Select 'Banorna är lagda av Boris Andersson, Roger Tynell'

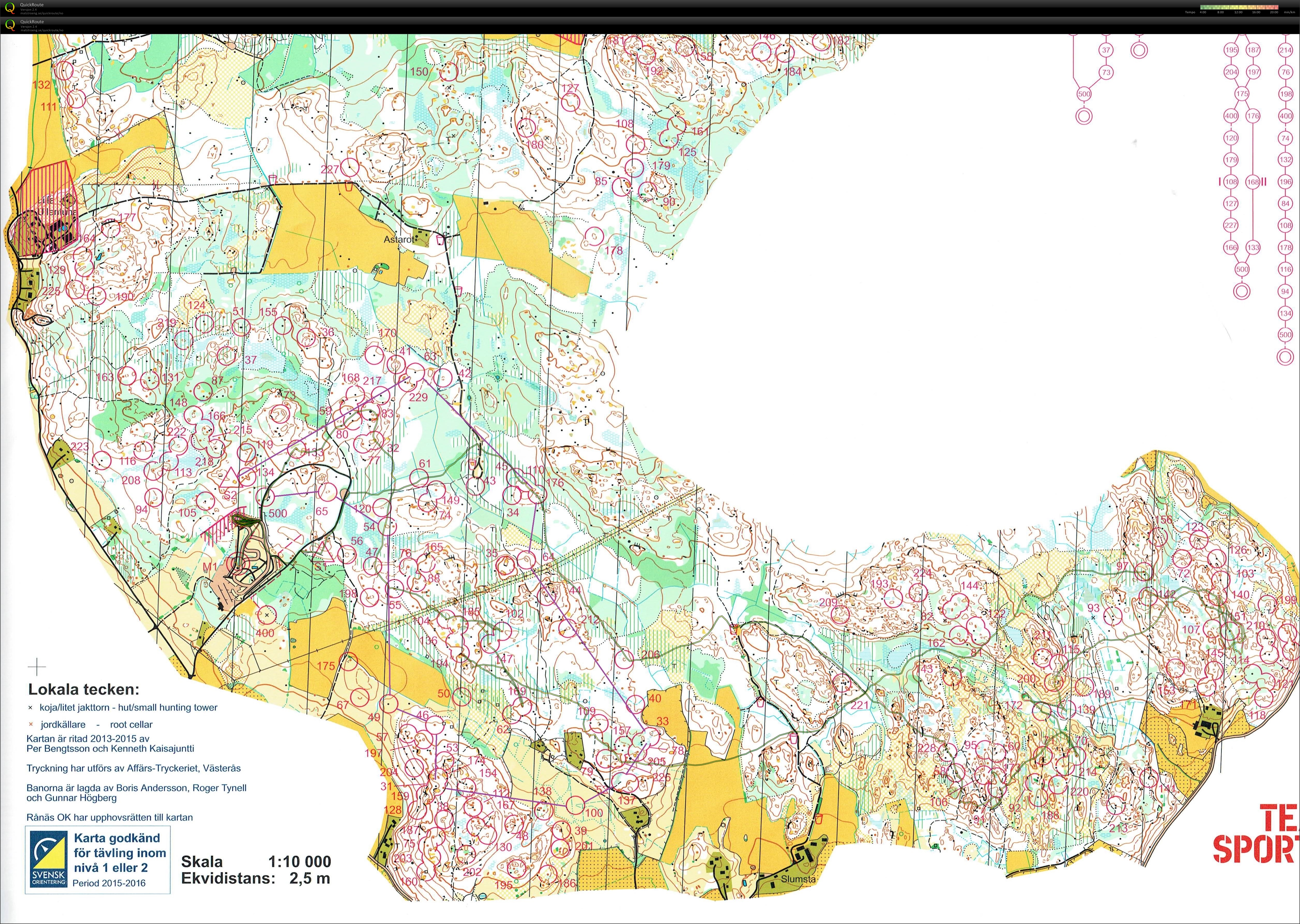tap(136, 788)
